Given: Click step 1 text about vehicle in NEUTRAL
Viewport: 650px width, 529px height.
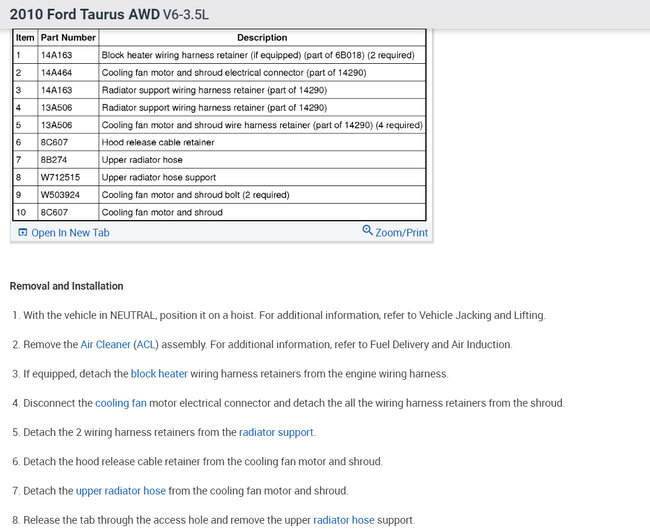Looking at the screenshot, I should click(284, 315).
